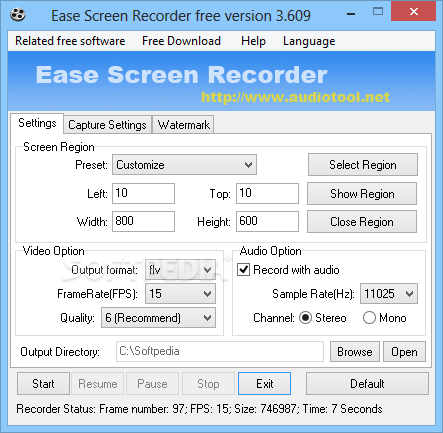Click the Top position field
443x433 pixels.
click(267, 193)
